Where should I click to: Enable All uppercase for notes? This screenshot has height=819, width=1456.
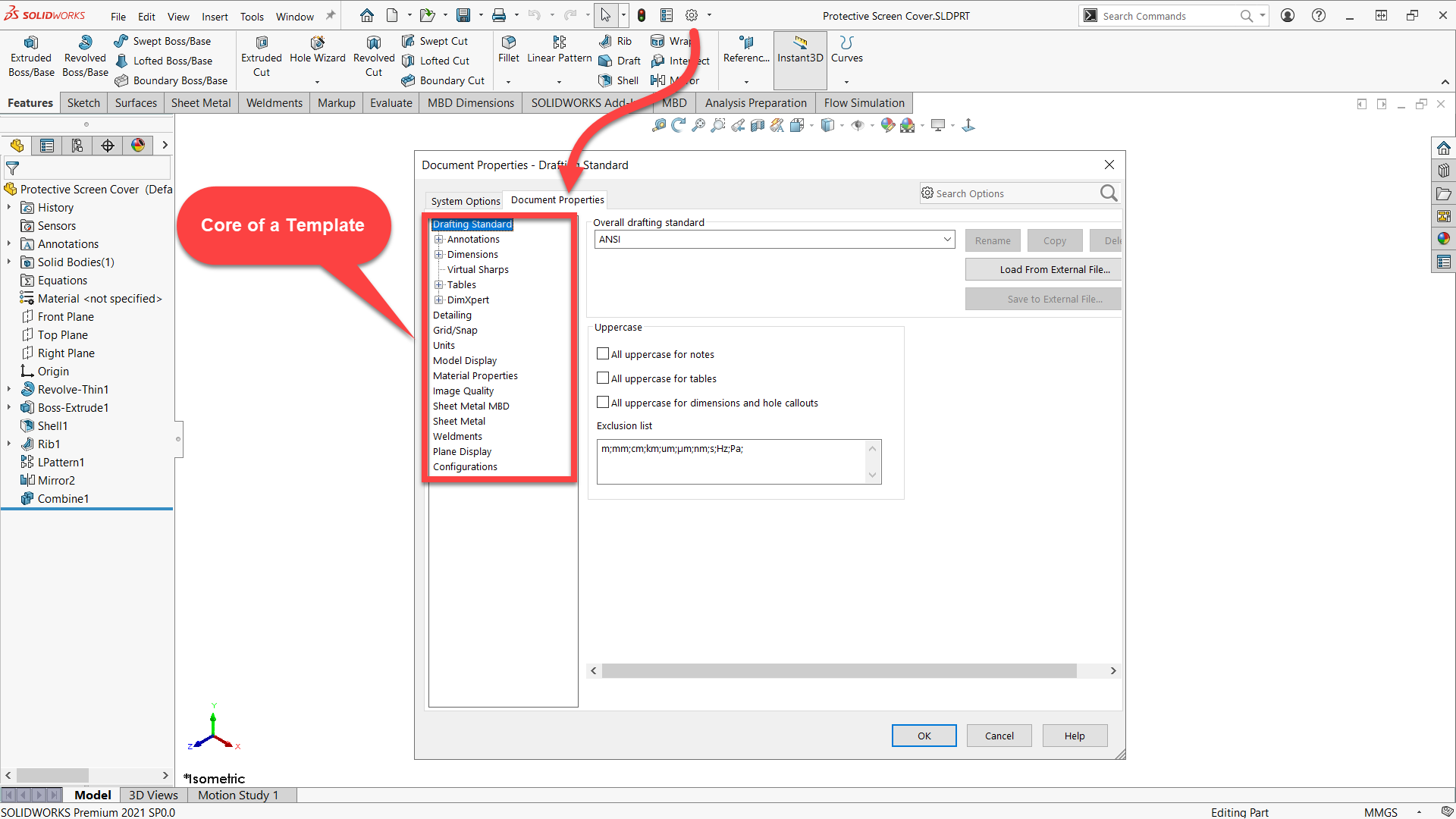pyautogui.click(x=603, y=353)
